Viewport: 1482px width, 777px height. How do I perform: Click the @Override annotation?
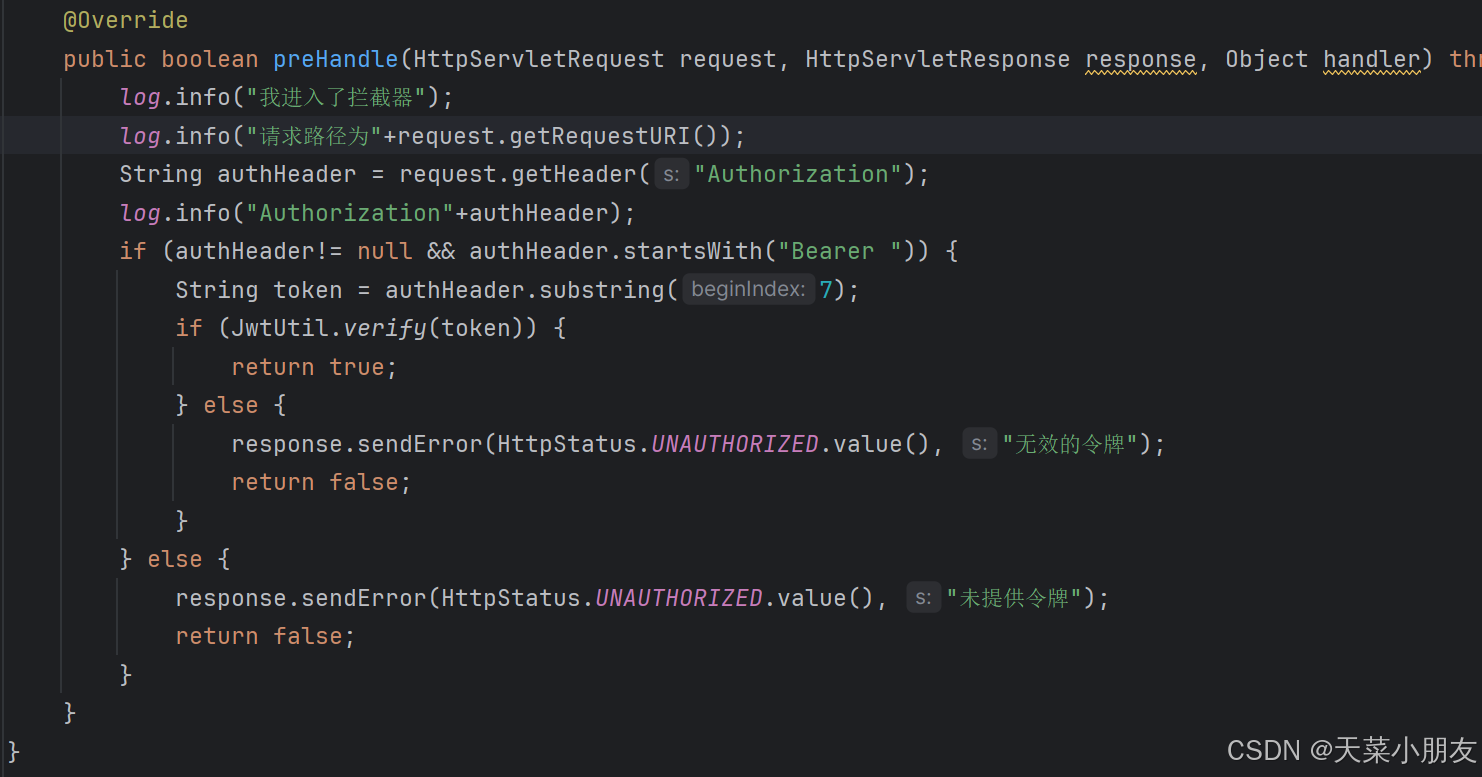coord(124,20)
